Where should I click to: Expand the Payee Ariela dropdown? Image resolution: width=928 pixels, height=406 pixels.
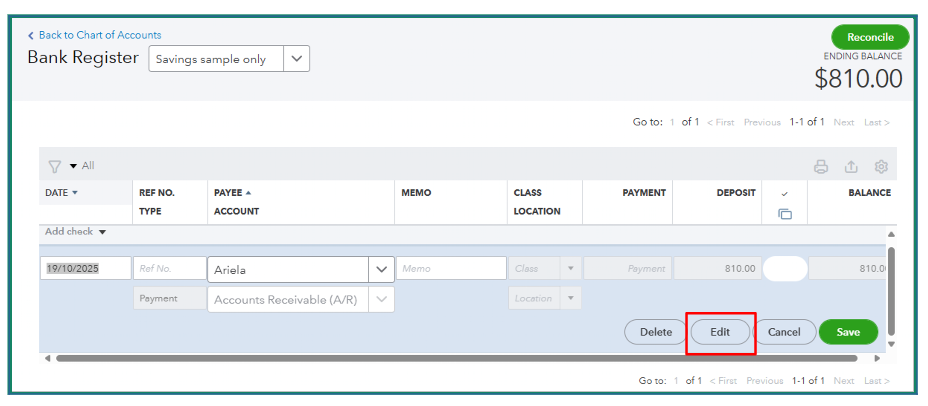point(381,269)
